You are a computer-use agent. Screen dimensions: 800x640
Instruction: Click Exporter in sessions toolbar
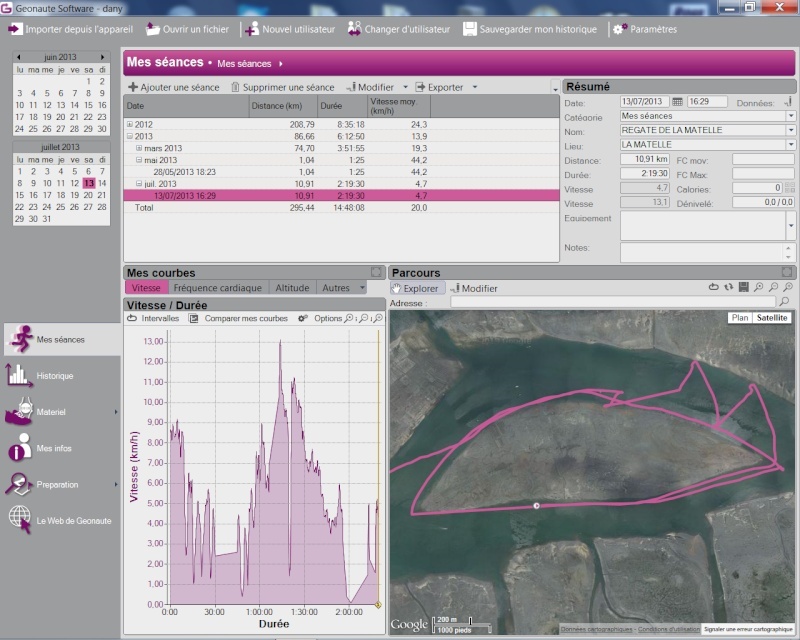pyautogui.click(x=439, y=87)
